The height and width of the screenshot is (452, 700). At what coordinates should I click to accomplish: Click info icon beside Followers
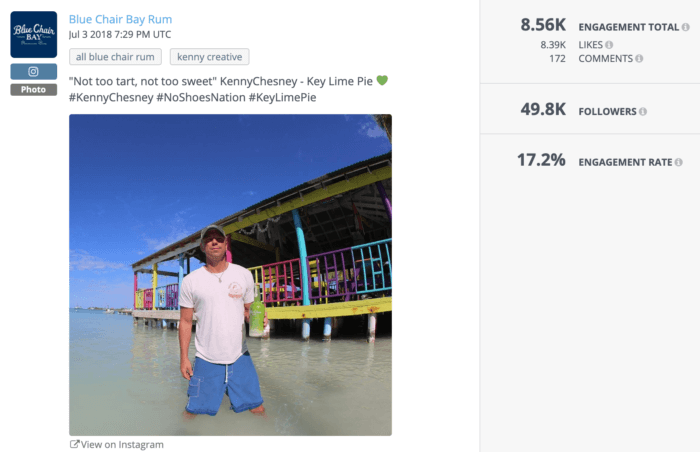643,112
